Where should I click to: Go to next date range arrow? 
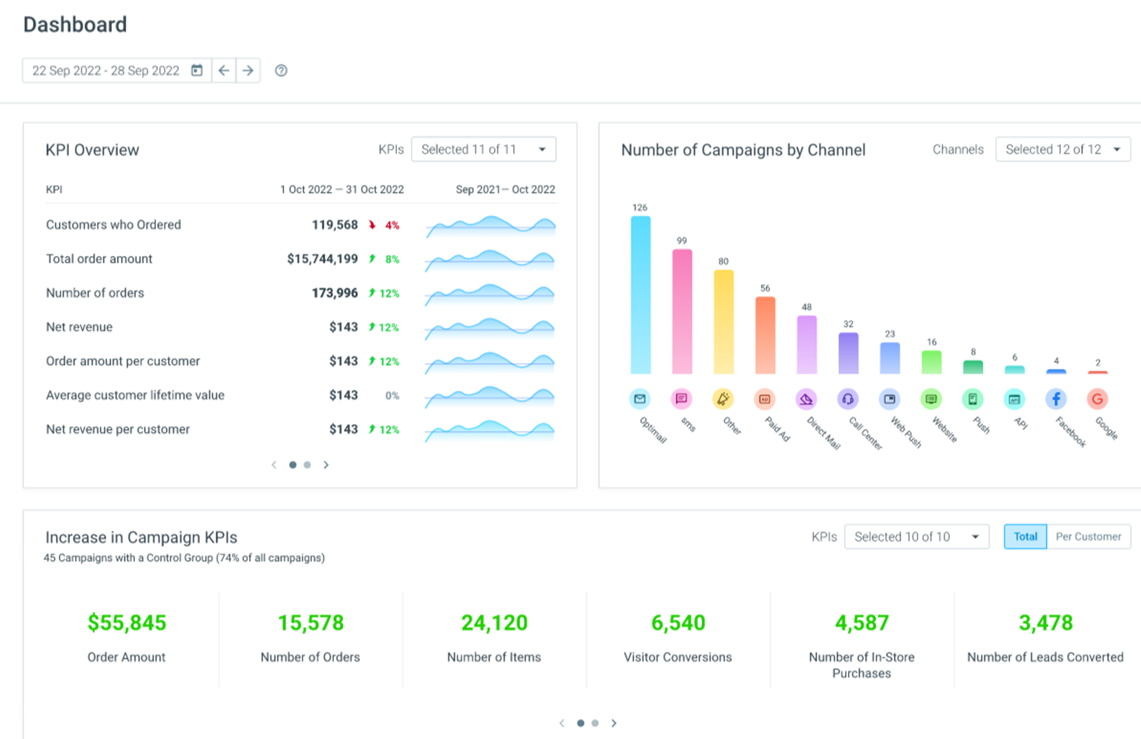pos(248,71)
